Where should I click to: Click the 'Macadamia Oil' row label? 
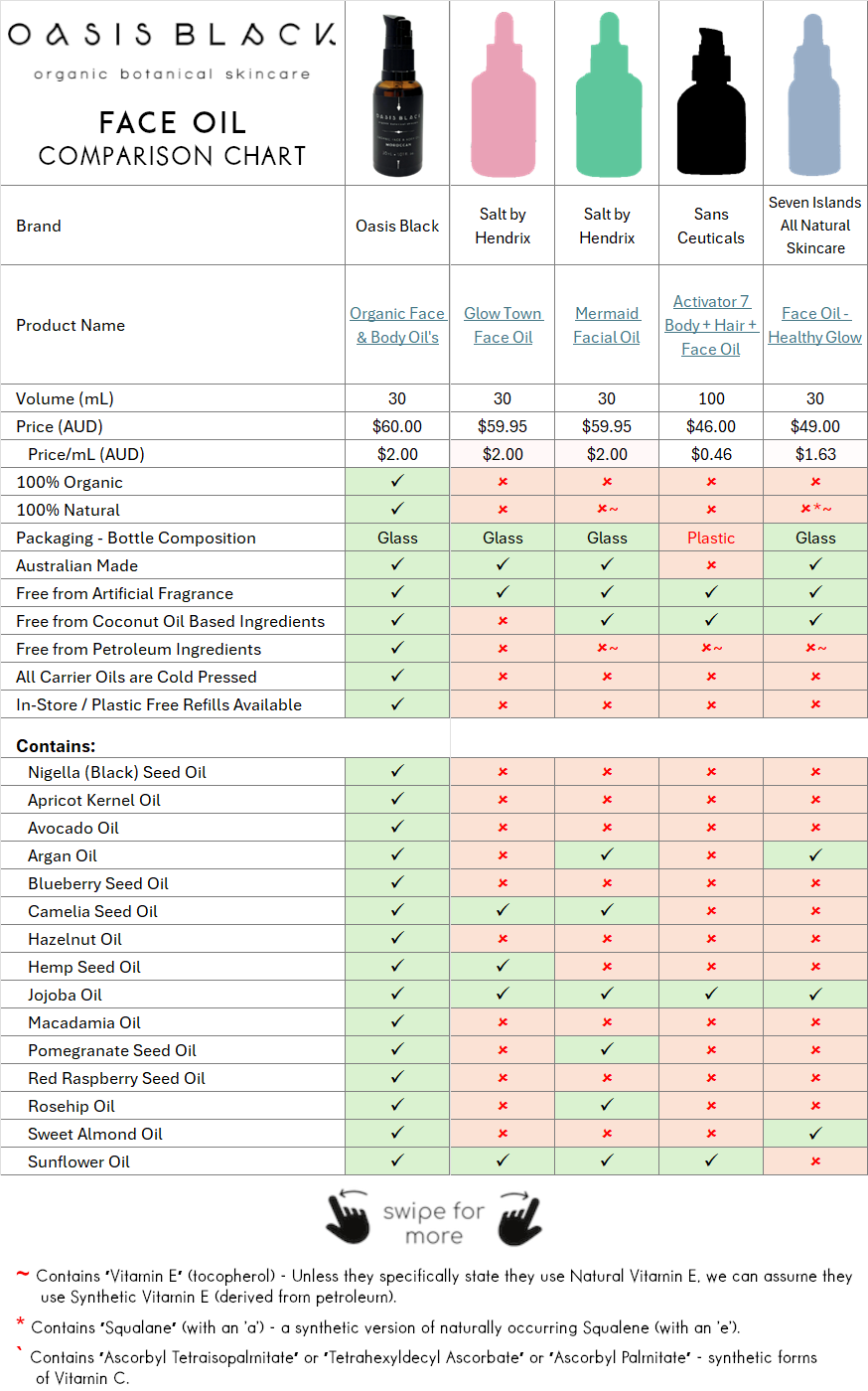(x=84, y=1022)
